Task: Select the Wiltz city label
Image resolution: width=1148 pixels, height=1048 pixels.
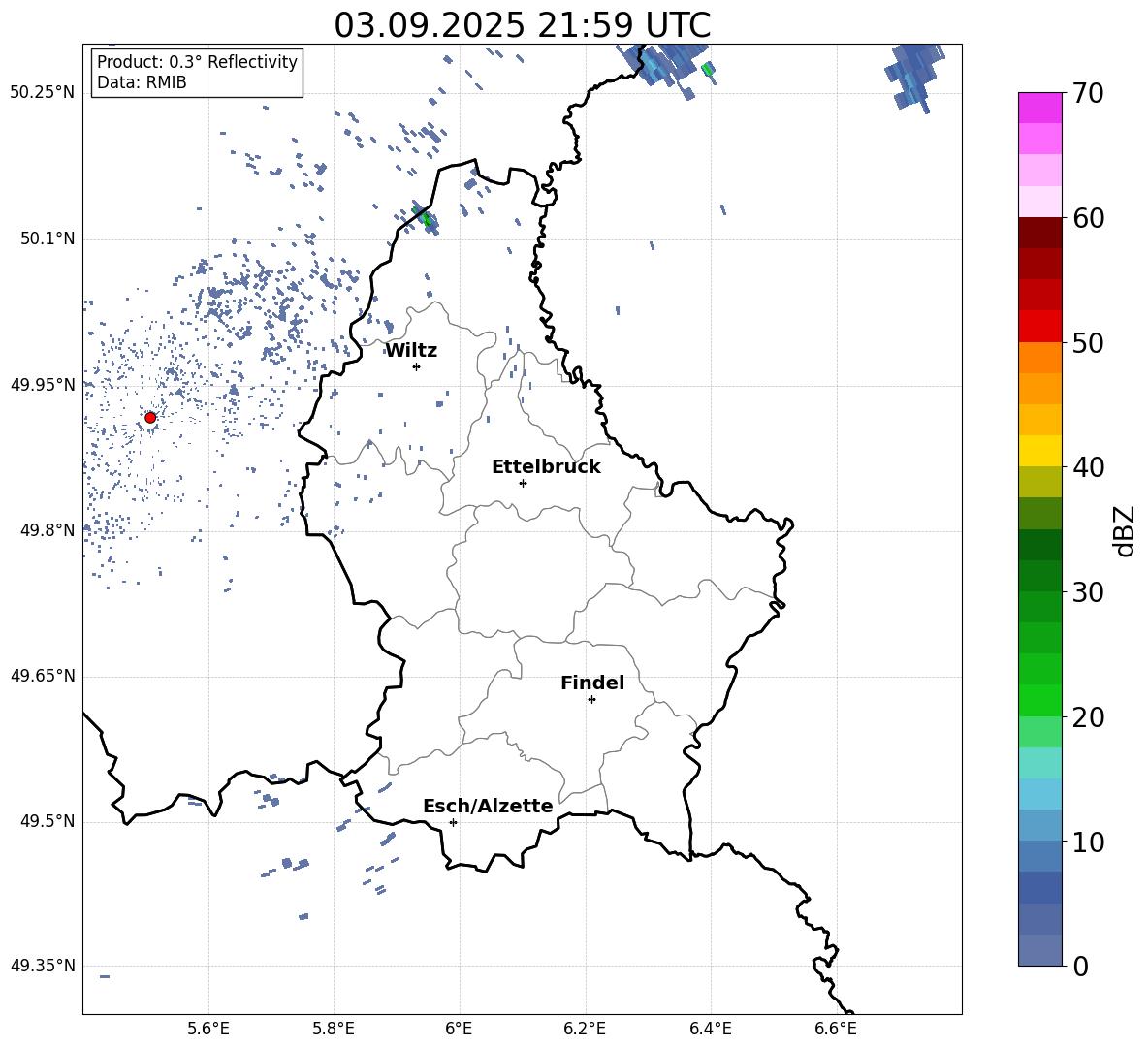Action: tap(411, 351)
